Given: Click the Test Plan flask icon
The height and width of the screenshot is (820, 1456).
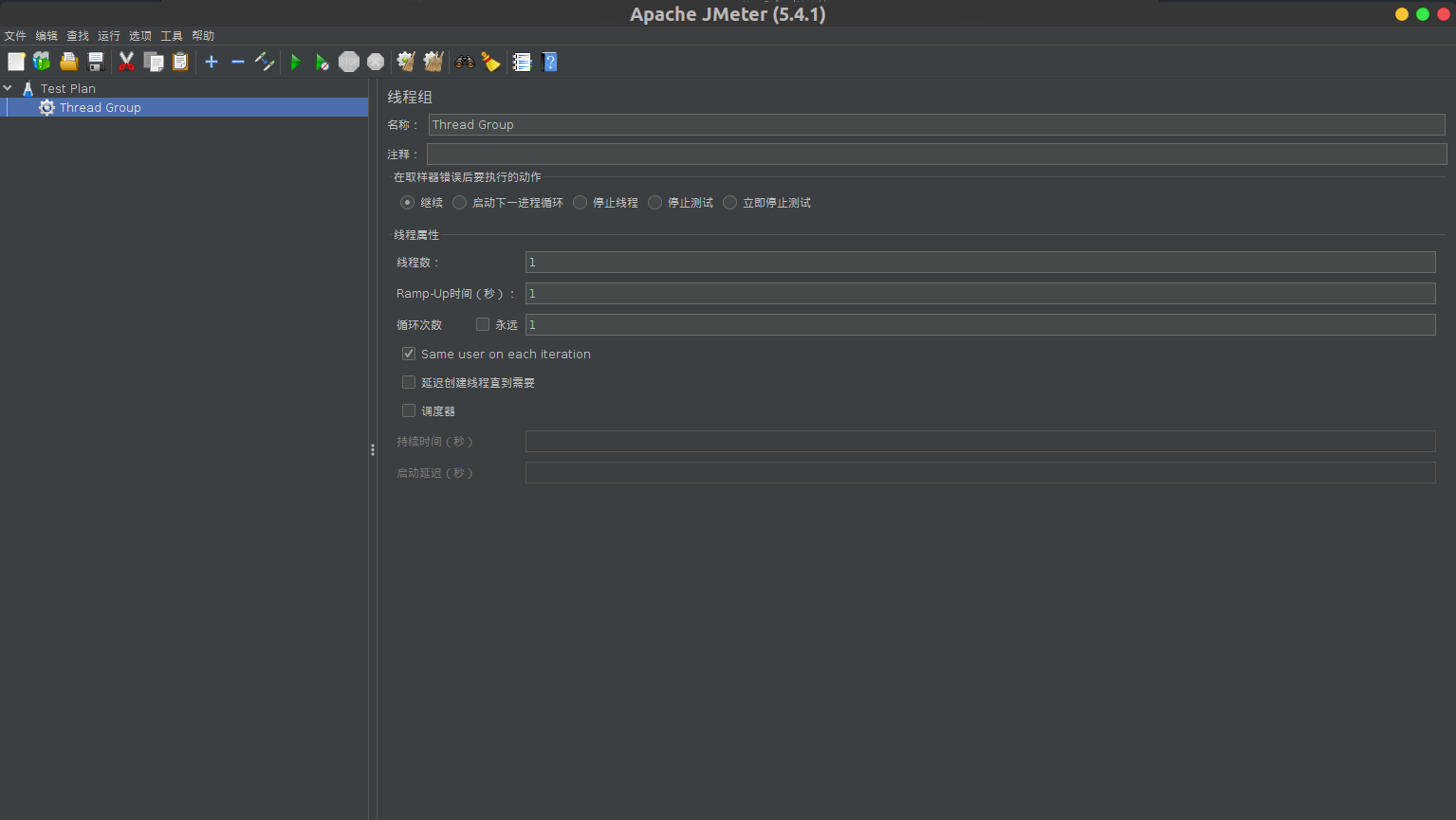Looking at the screenshot, I should (28, 88).
